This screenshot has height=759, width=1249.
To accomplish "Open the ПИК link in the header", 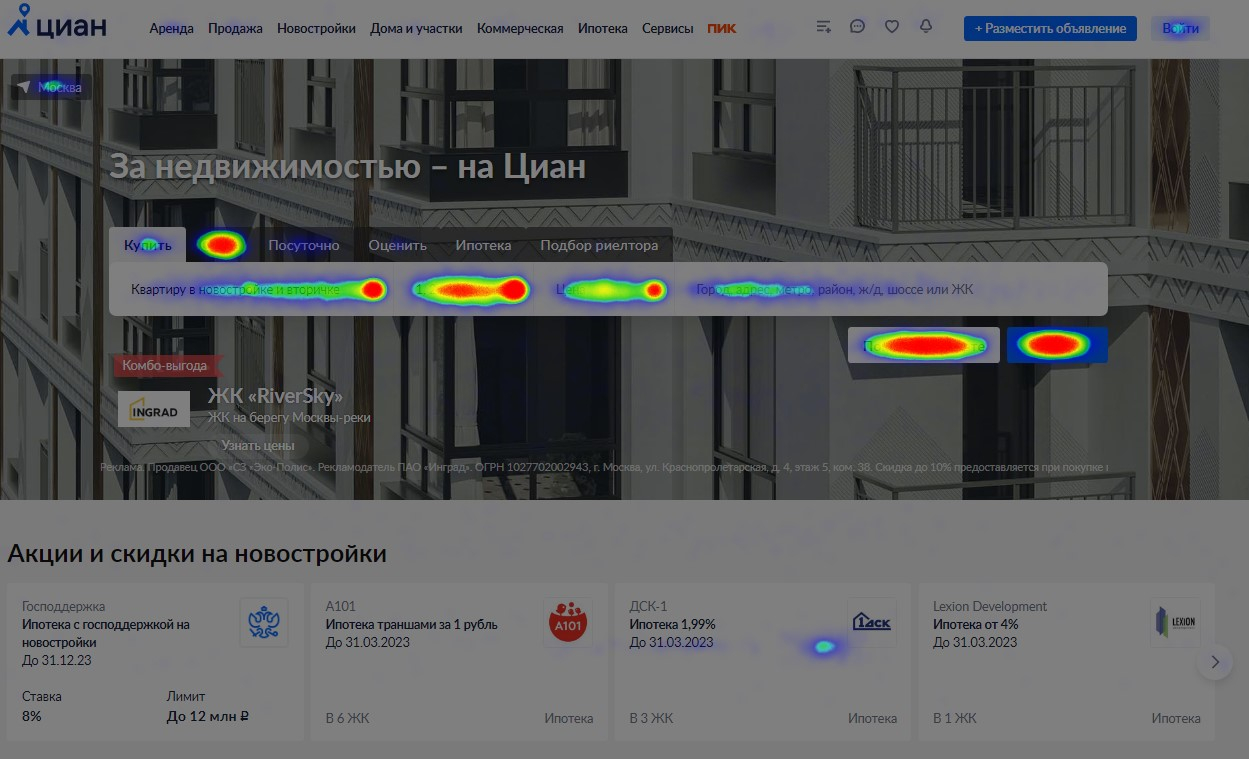I will [x=721, y=28].
